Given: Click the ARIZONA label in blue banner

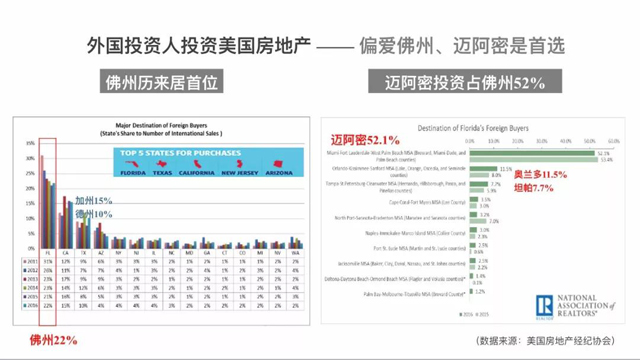Looking at the screenshot, I should click(x=279, y=173).
